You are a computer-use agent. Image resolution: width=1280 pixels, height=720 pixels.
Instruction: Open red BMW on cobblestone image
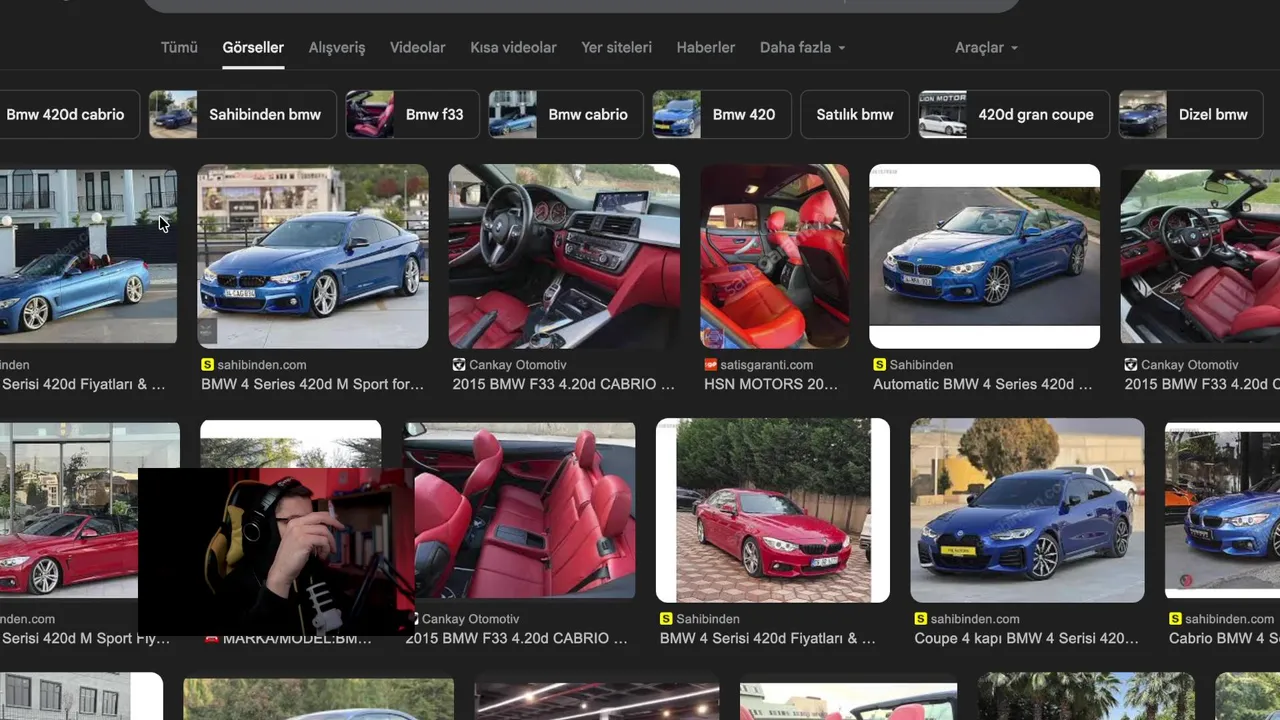pos(773,510)
